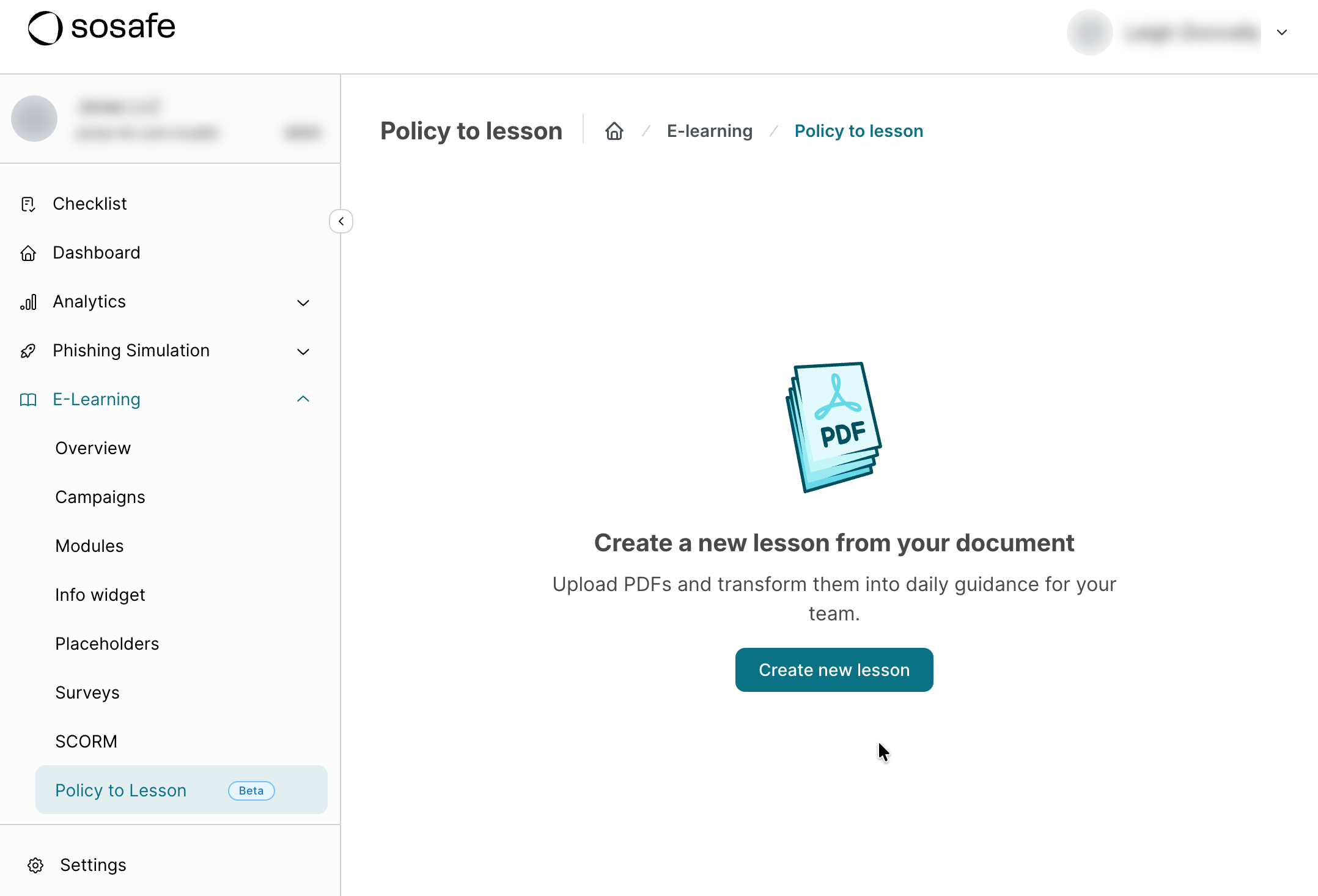Viewport: 1318px width, 896px height.
Task: Click the home icon in the breadcrumb
Action: coord(614,131)
